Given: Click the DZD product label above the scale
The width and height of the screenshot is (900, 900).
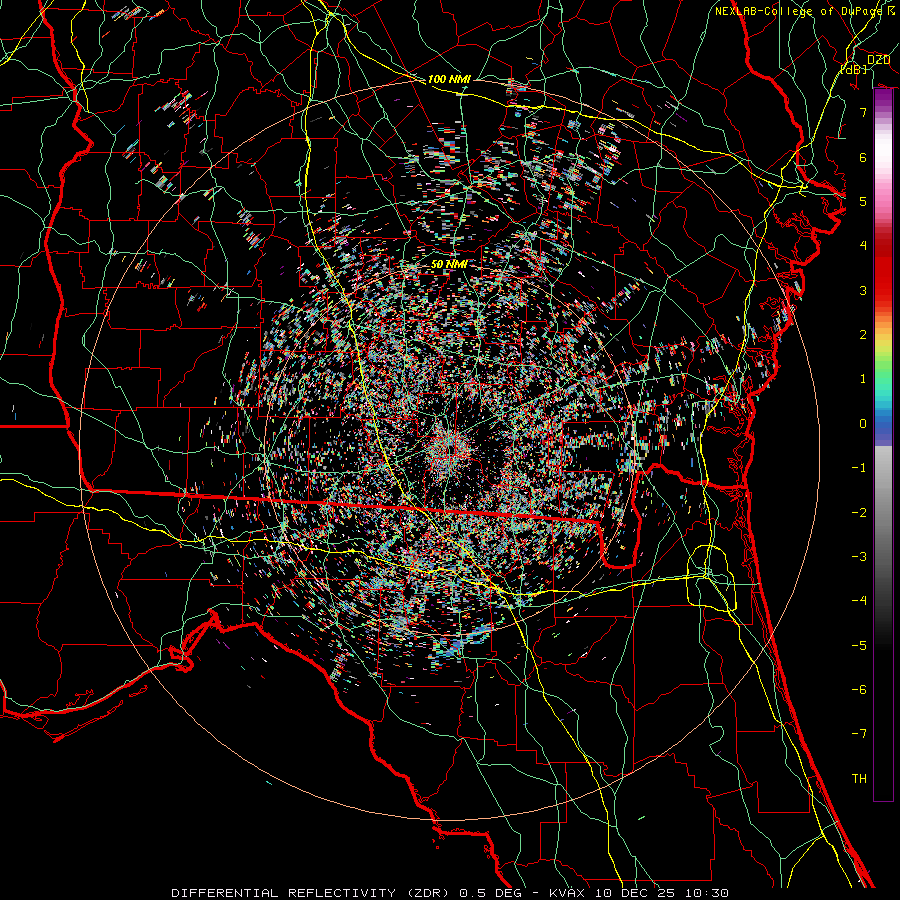Looking at the screenshot, I should (878, 59).
